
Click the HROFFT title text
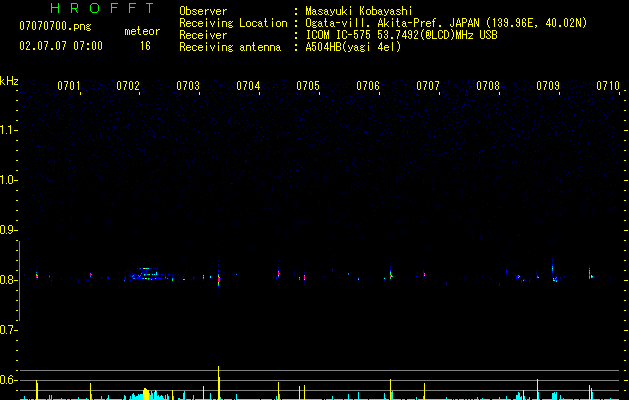click(102, 8)
